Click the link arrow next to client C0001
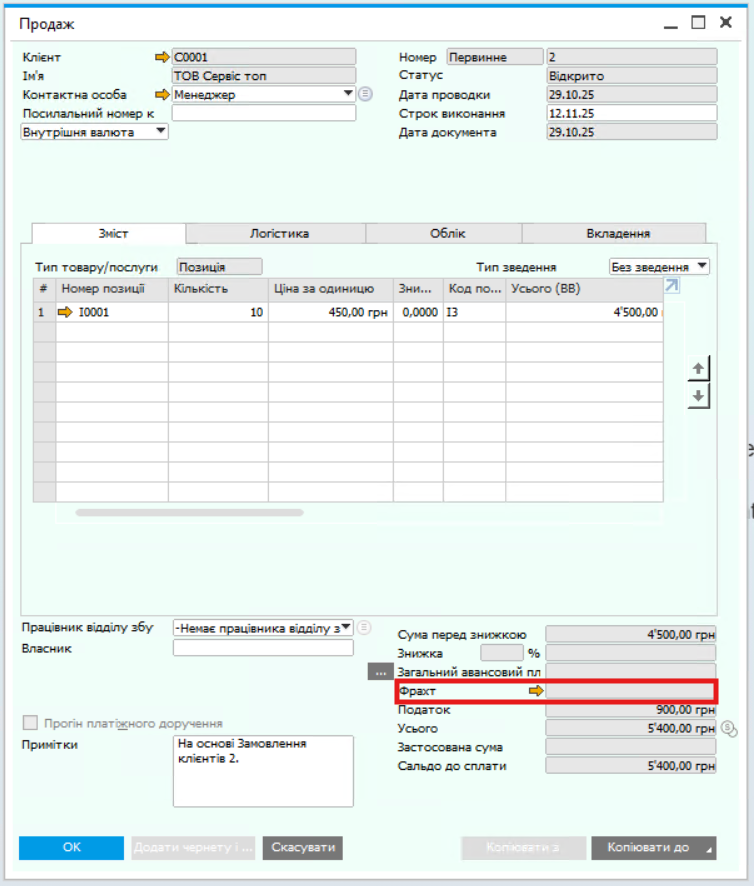Viewport: 754px width, 886px height. coord(162,58)
